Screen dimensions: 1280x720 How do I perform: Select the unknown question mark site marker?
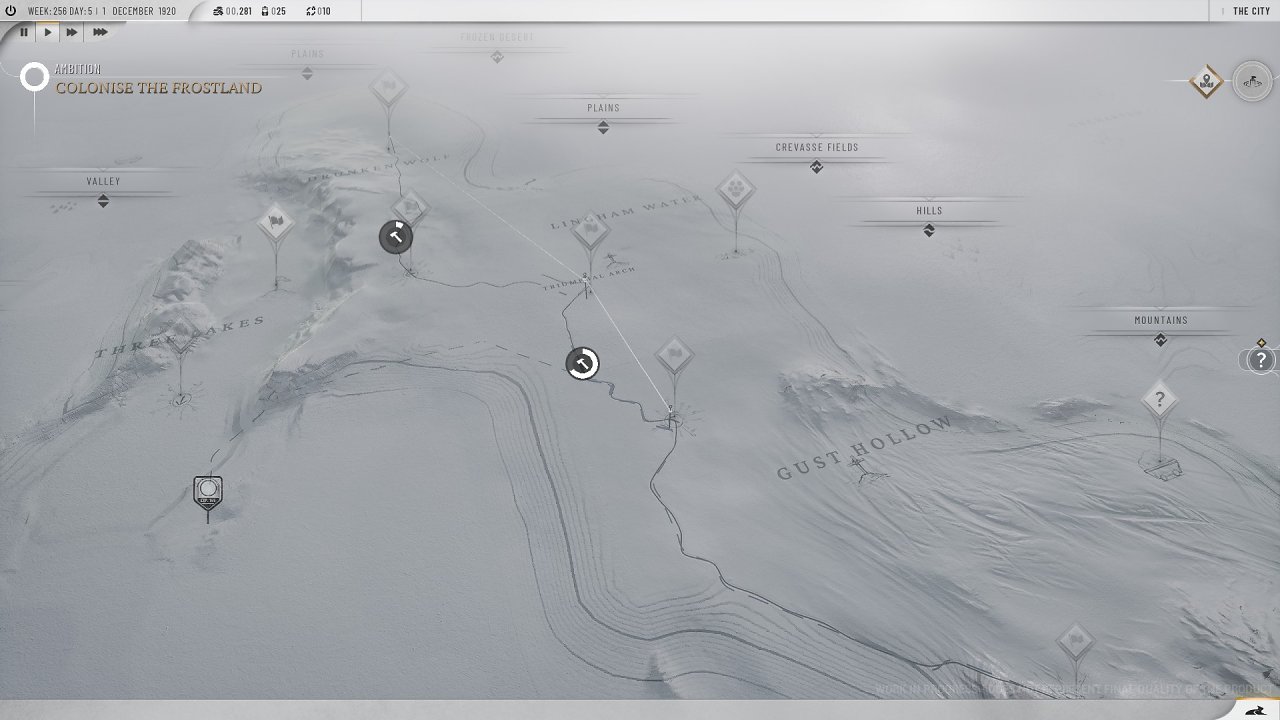click(x=1160, y=402)
